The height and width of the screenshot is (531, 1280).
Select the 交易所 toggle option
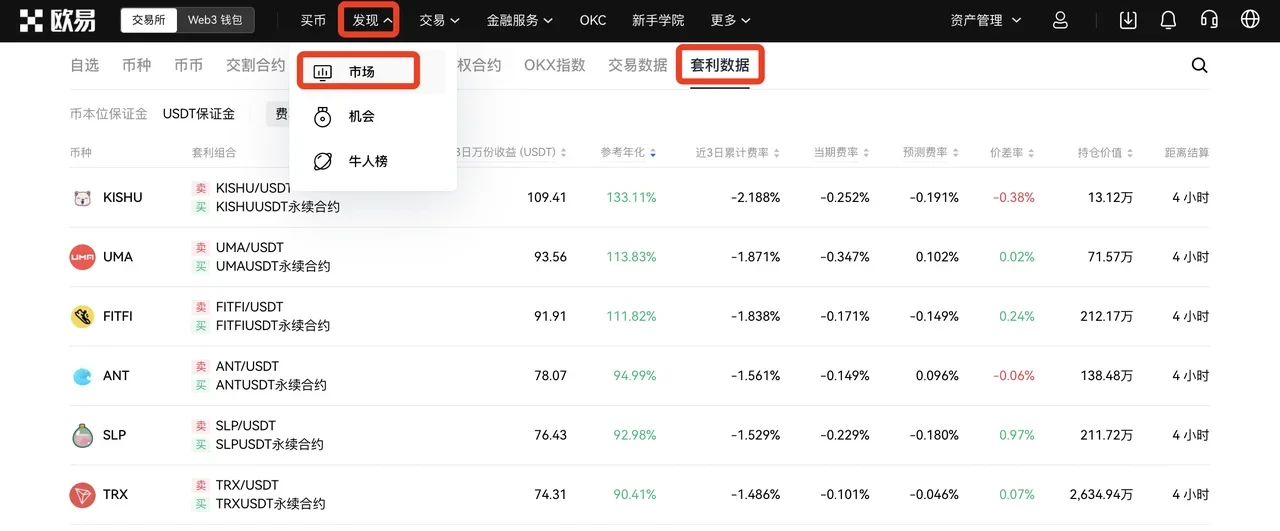[x=149, y=20]
